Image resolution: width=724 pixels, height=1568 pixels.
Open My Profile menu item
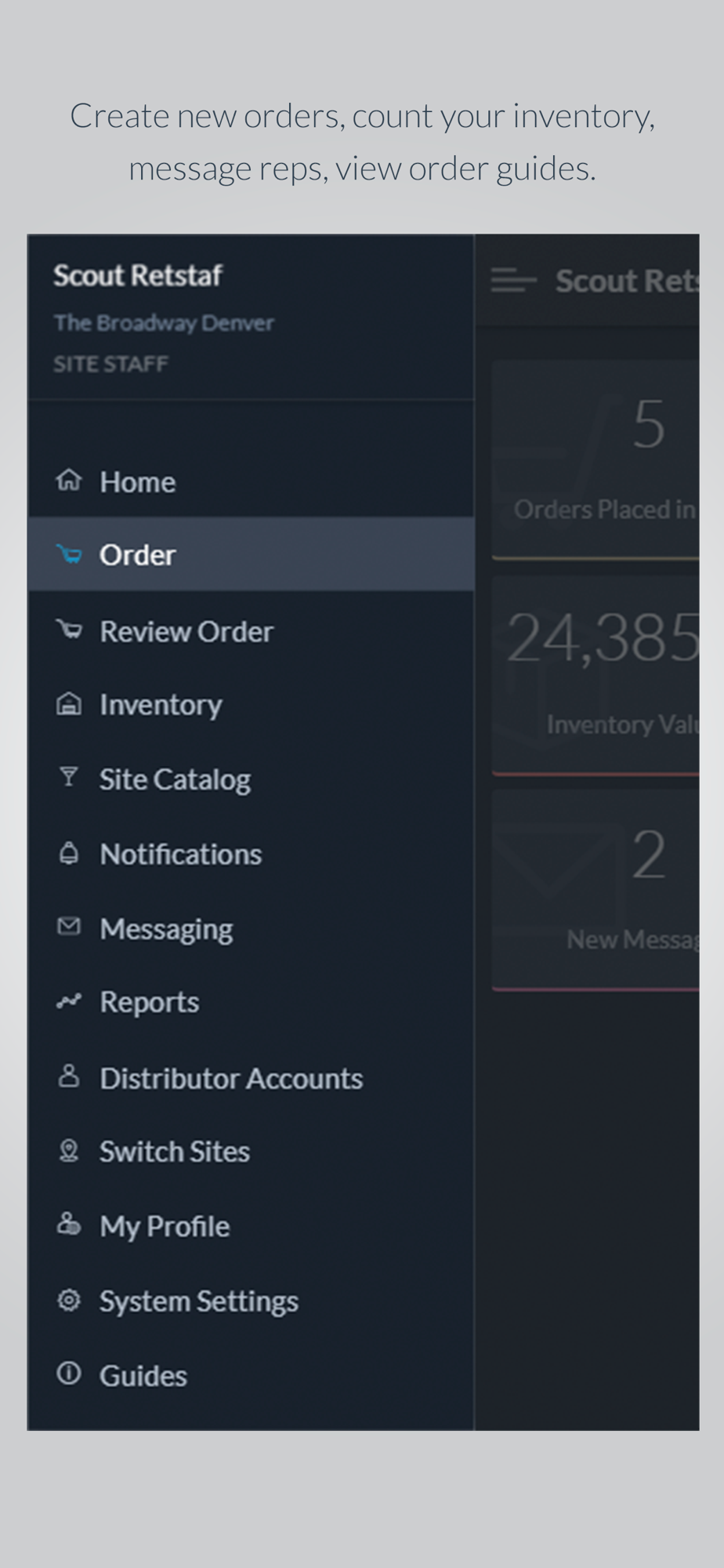[251, 1225]
